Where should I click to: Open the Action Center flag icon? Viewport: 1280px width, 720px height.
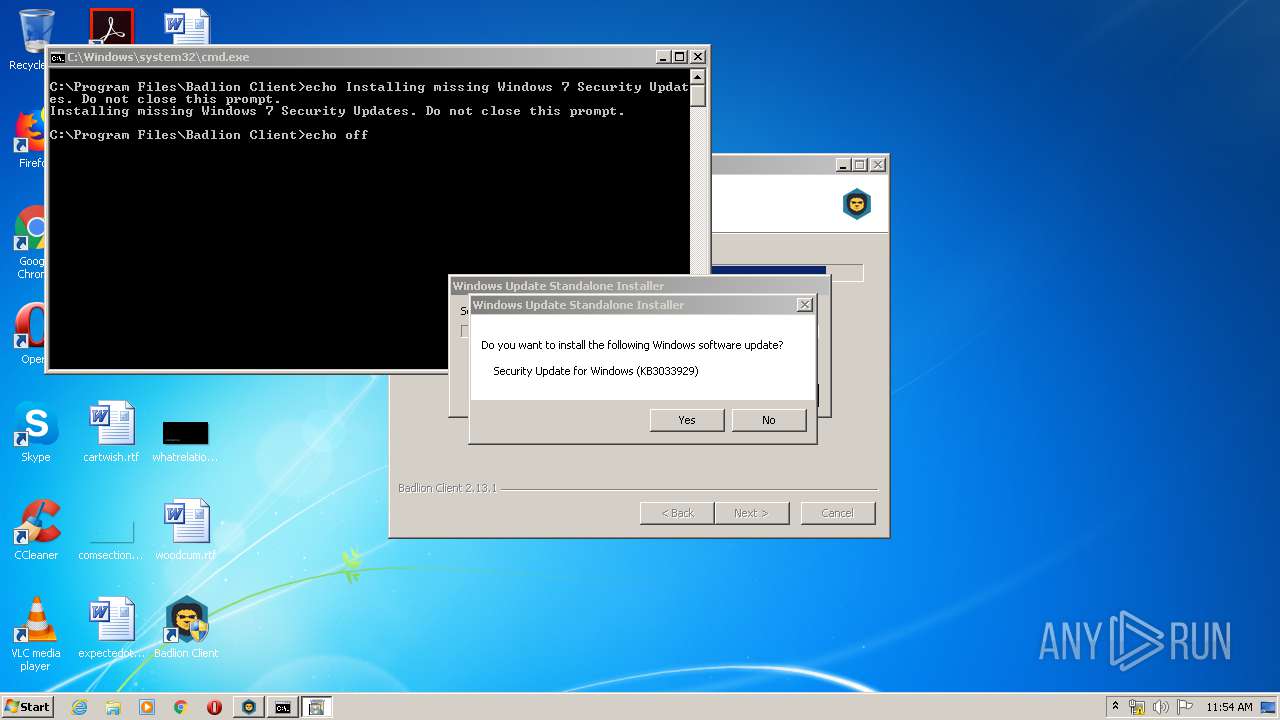(1185, 707)
